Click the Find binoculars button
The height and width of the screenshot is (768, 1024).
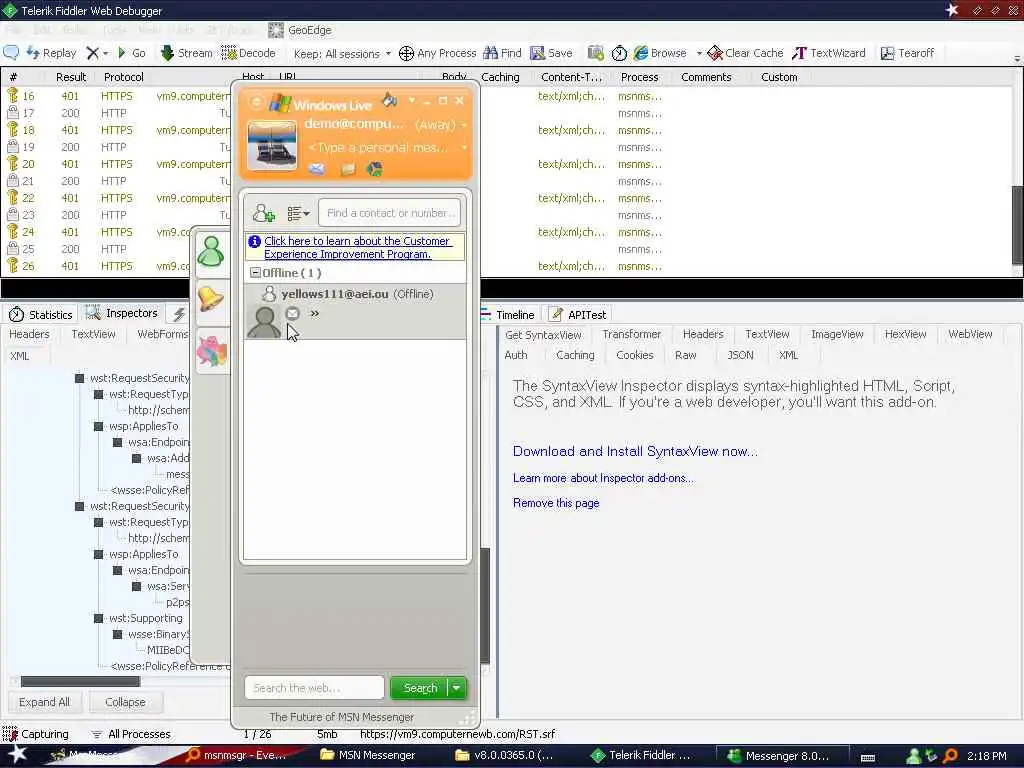coord(502,53)
